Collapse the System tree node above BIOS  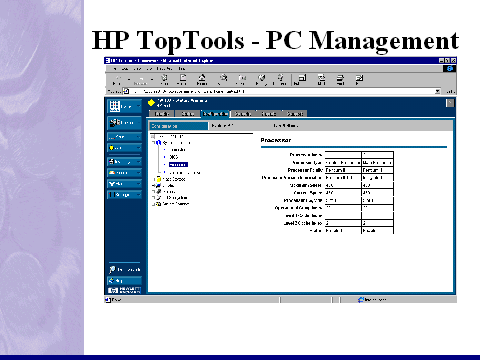tap(154, 143)
